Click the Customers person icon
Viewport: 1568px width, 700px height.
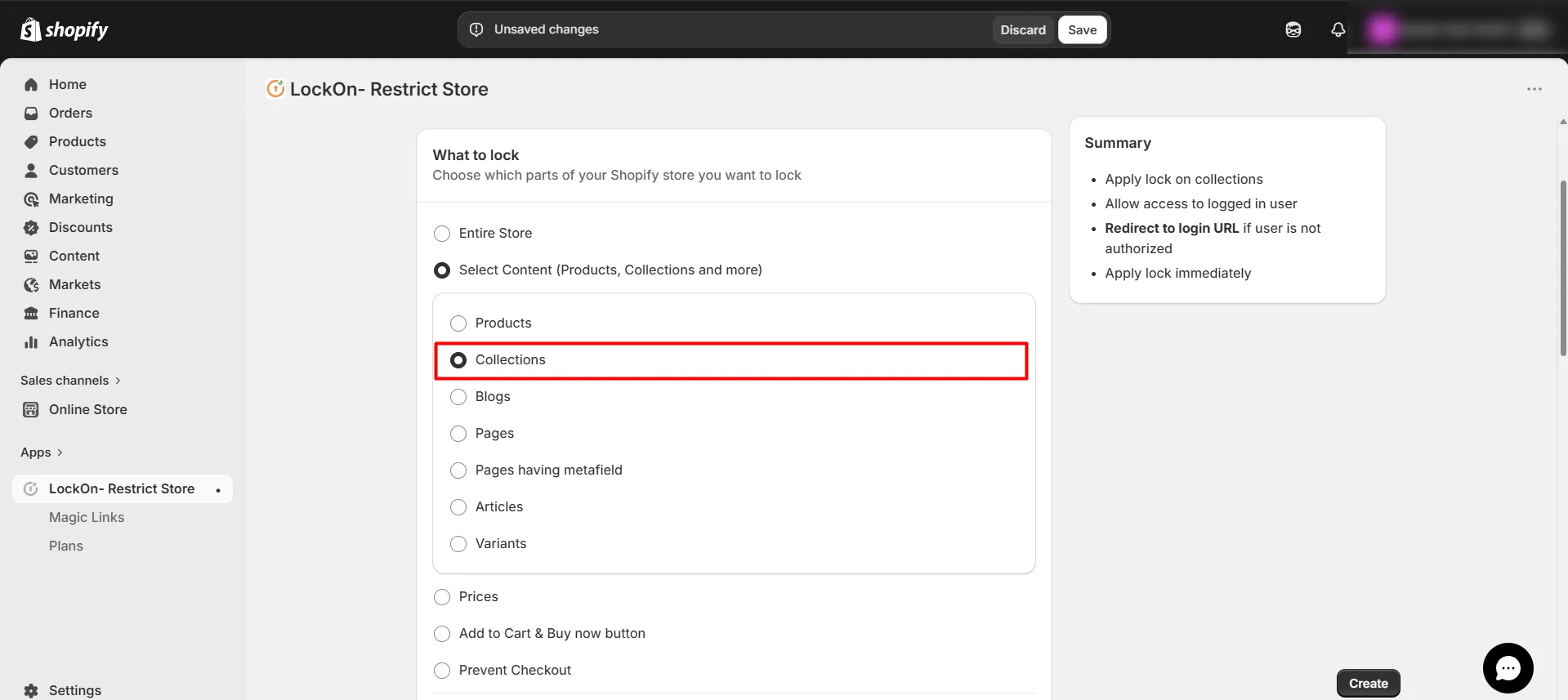pos(31,170)
